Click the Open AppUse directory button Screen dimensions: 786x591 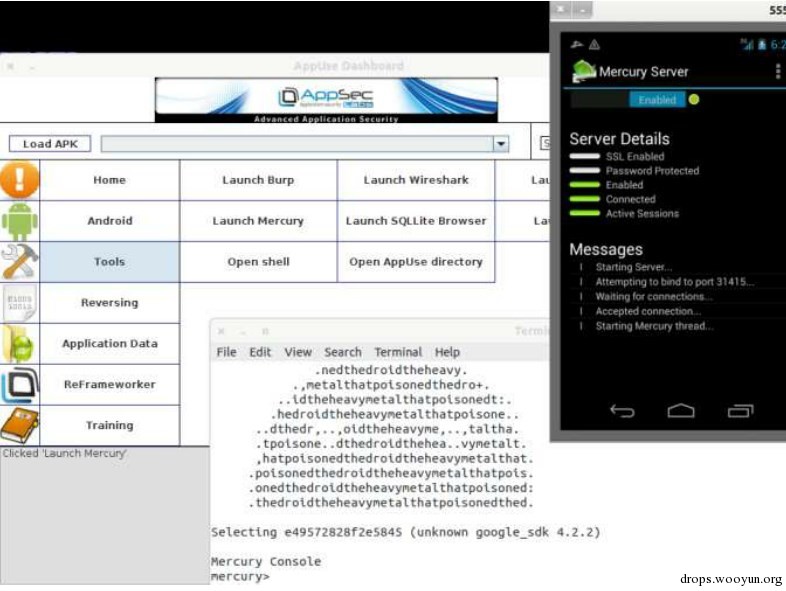click(x=416, y=262)
